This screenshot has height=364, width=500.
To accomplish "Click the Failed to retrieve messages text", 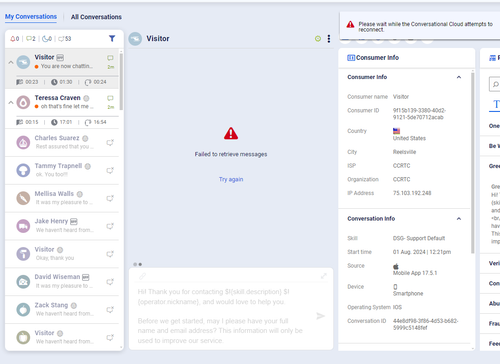I will click(x=231, y=154).
